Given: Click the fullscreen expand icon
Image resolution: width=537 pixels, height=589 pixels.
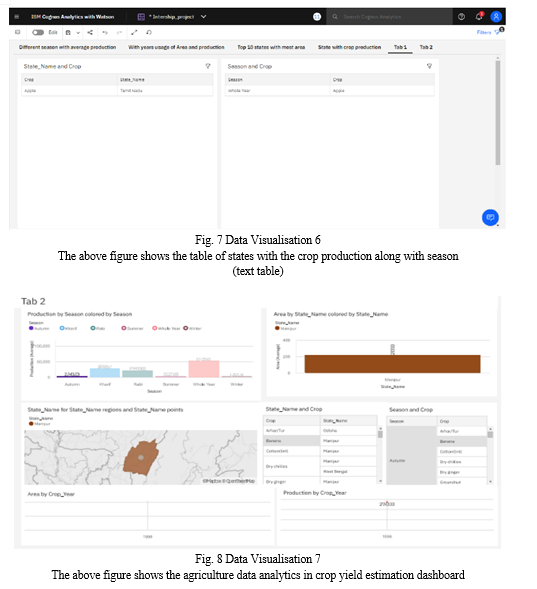Looking at the screenshot, I should tap(134, 32).
